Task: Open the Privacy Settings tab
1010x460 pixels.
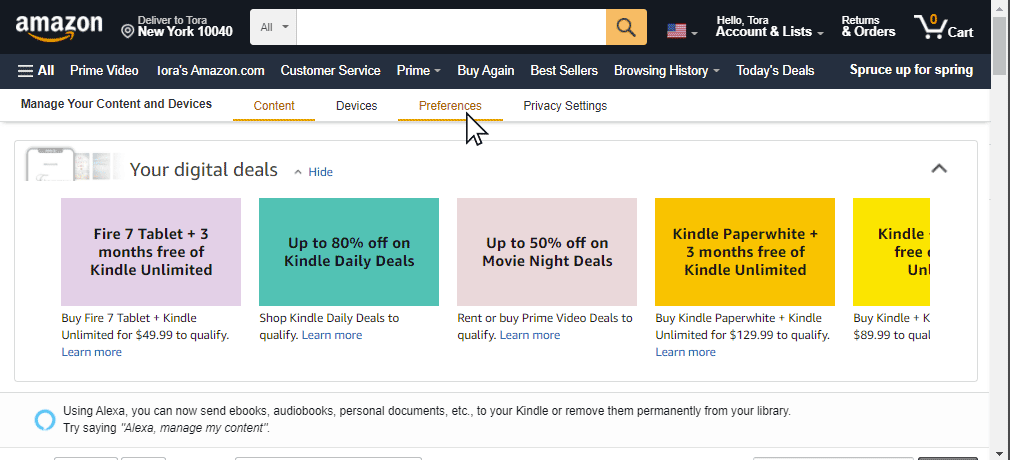Action: pyautogui.click(x=565, y=106)
